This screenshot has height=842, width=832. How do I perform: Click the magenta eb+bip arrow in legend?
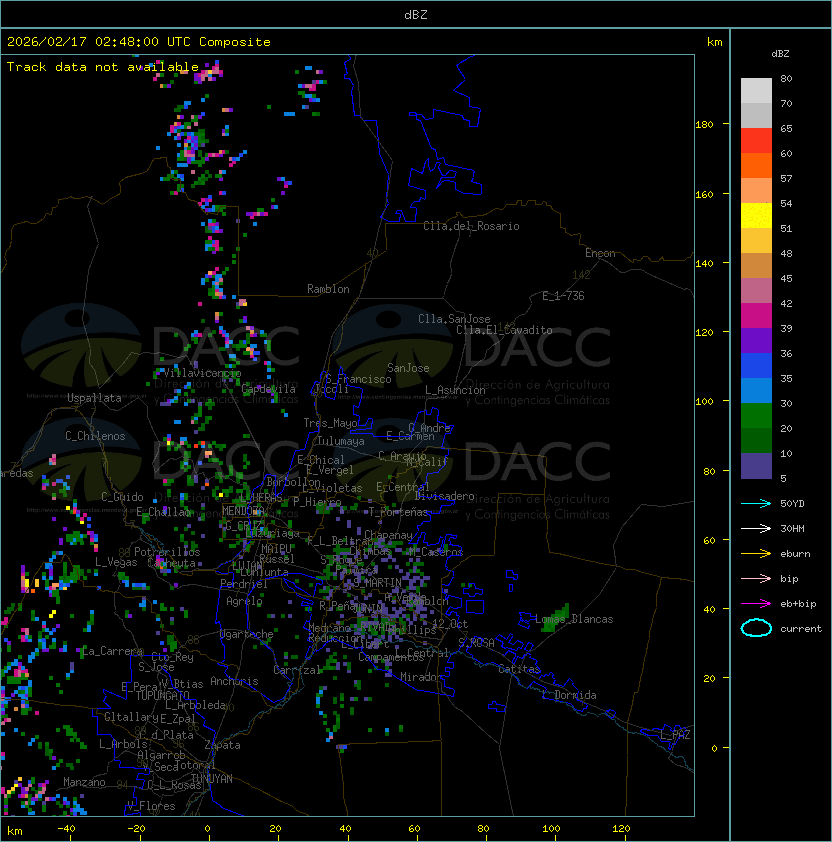[x=756, y=604]
